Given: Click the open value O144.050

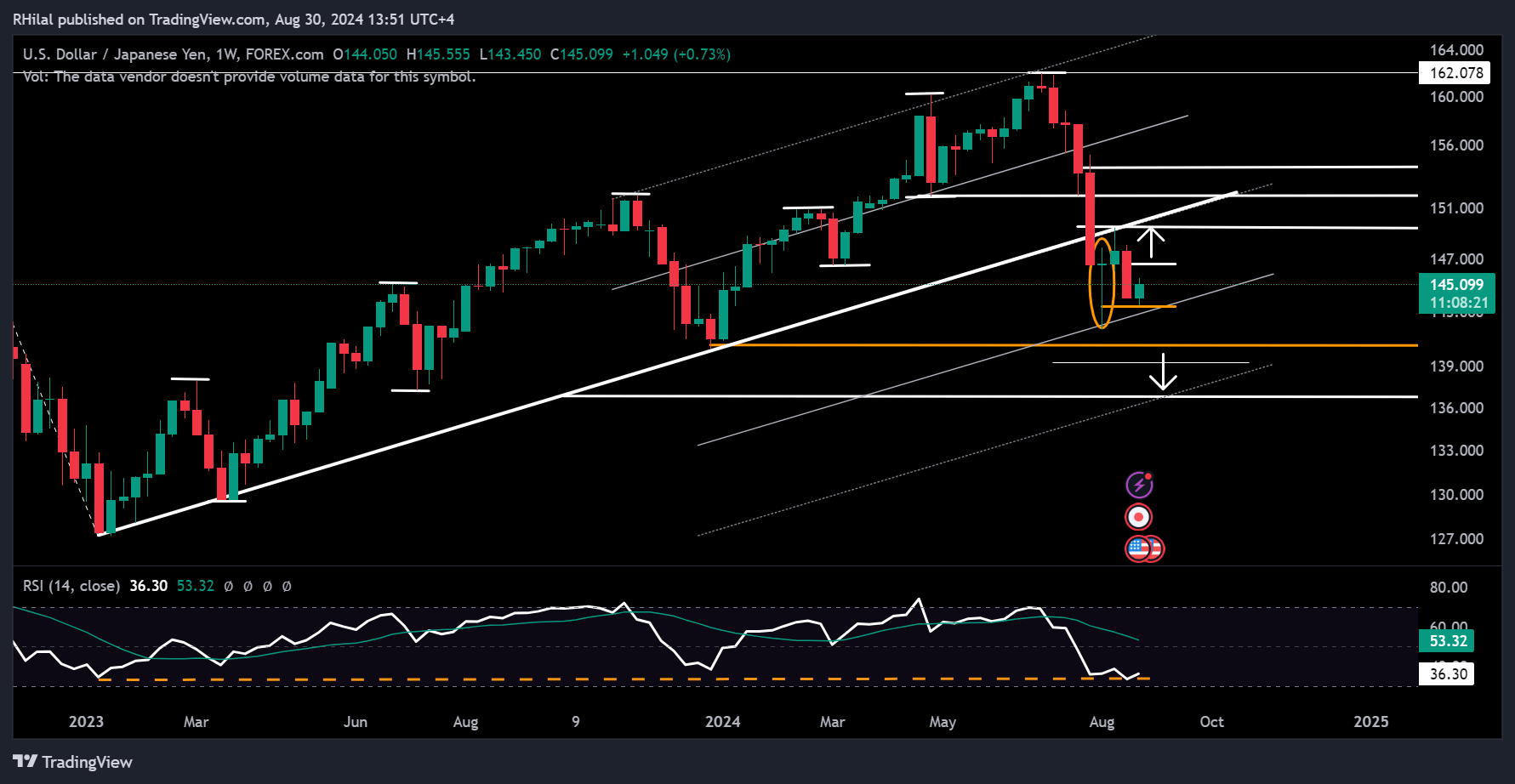Looking at the screenshot, I should 365,54.
